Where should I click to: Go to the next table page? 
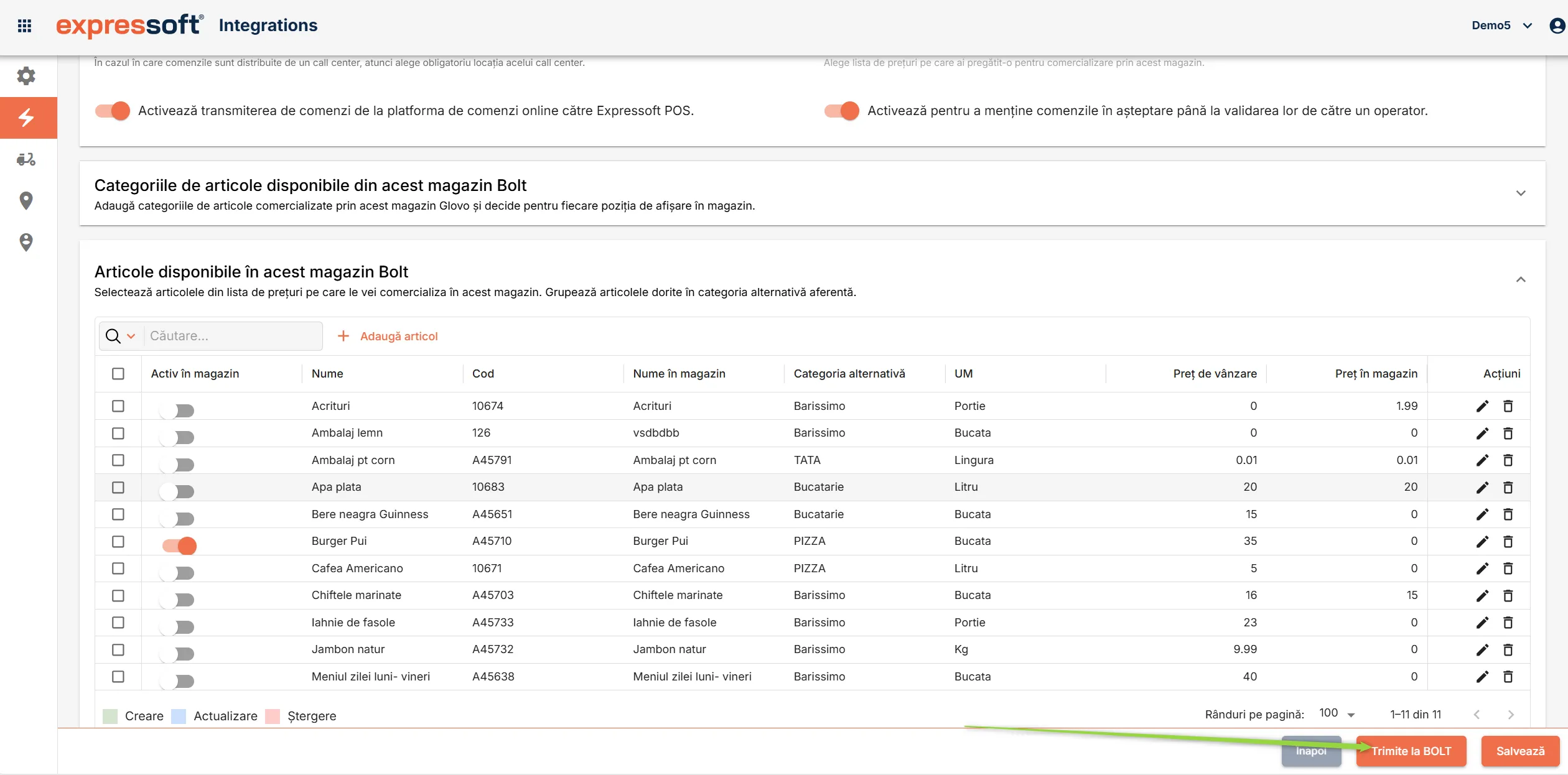click(x=1511, y=715)
